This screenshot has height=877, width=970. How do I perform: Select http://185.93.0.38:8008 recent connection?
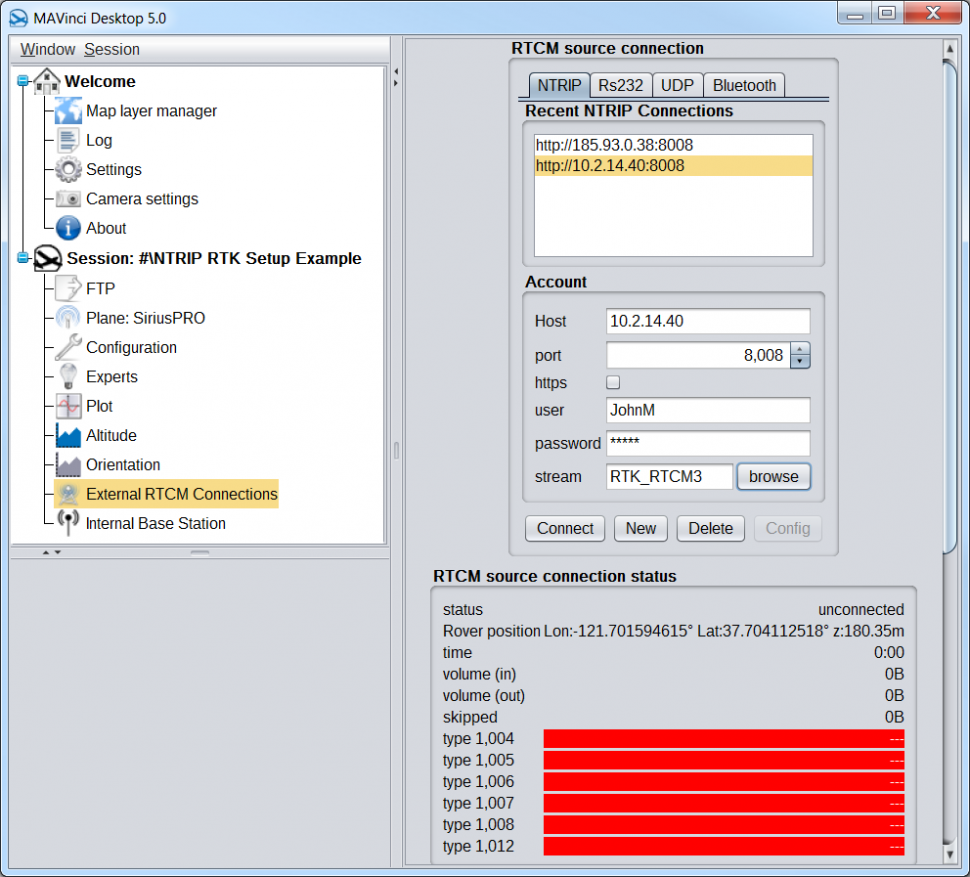(x=673, y=145)
